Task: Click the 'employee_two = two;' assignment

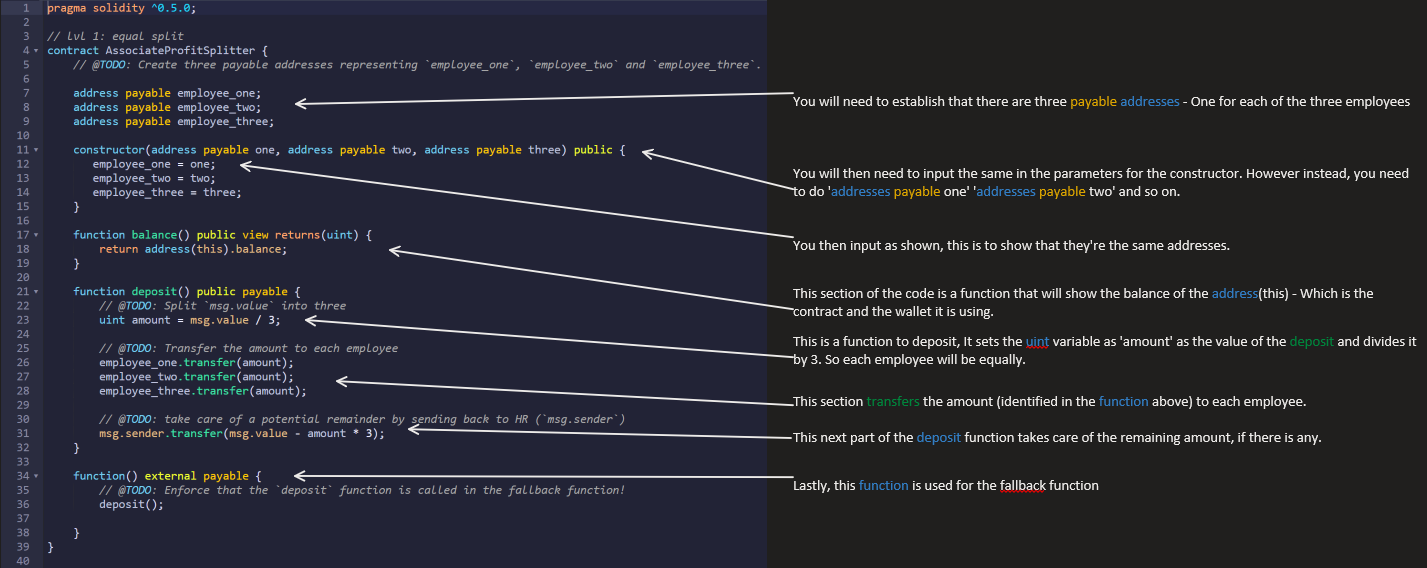Action: tap(154, 178)
